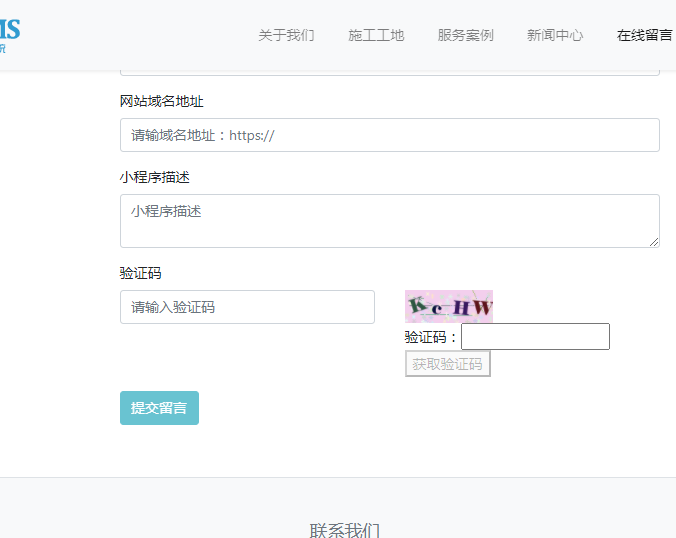
Task: Click the 网站域名地址 field label
Action: point(162,101)
